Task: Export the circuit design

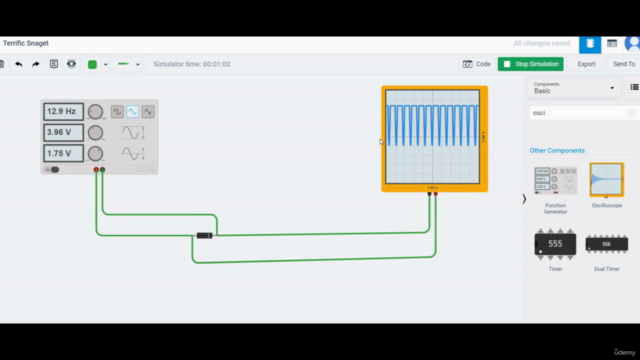Action: [587, 64]
